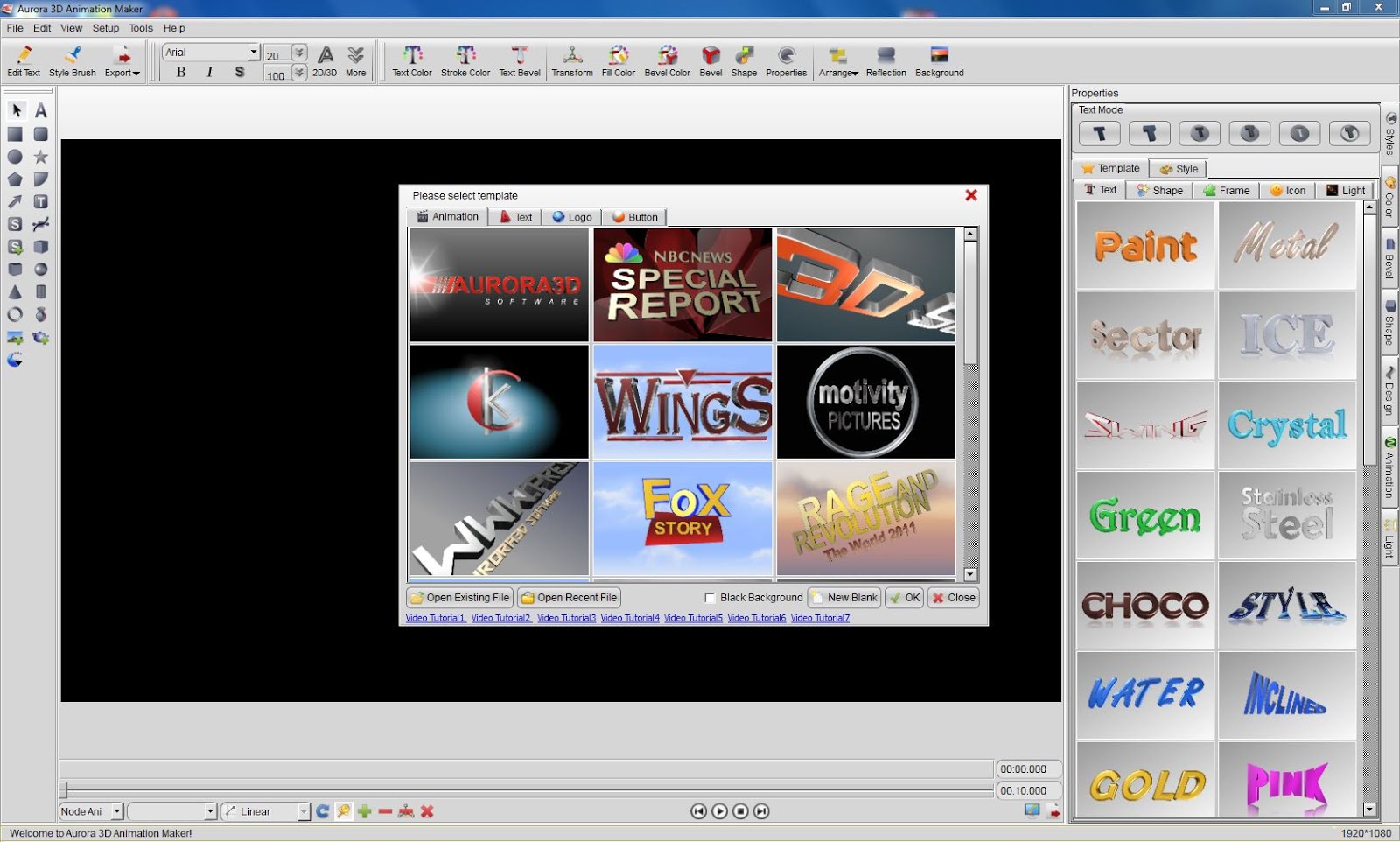Select the third Text Mode button
Viewport: 1400px width, 842px height.
pyautogui.click(x=1200, y=133)
